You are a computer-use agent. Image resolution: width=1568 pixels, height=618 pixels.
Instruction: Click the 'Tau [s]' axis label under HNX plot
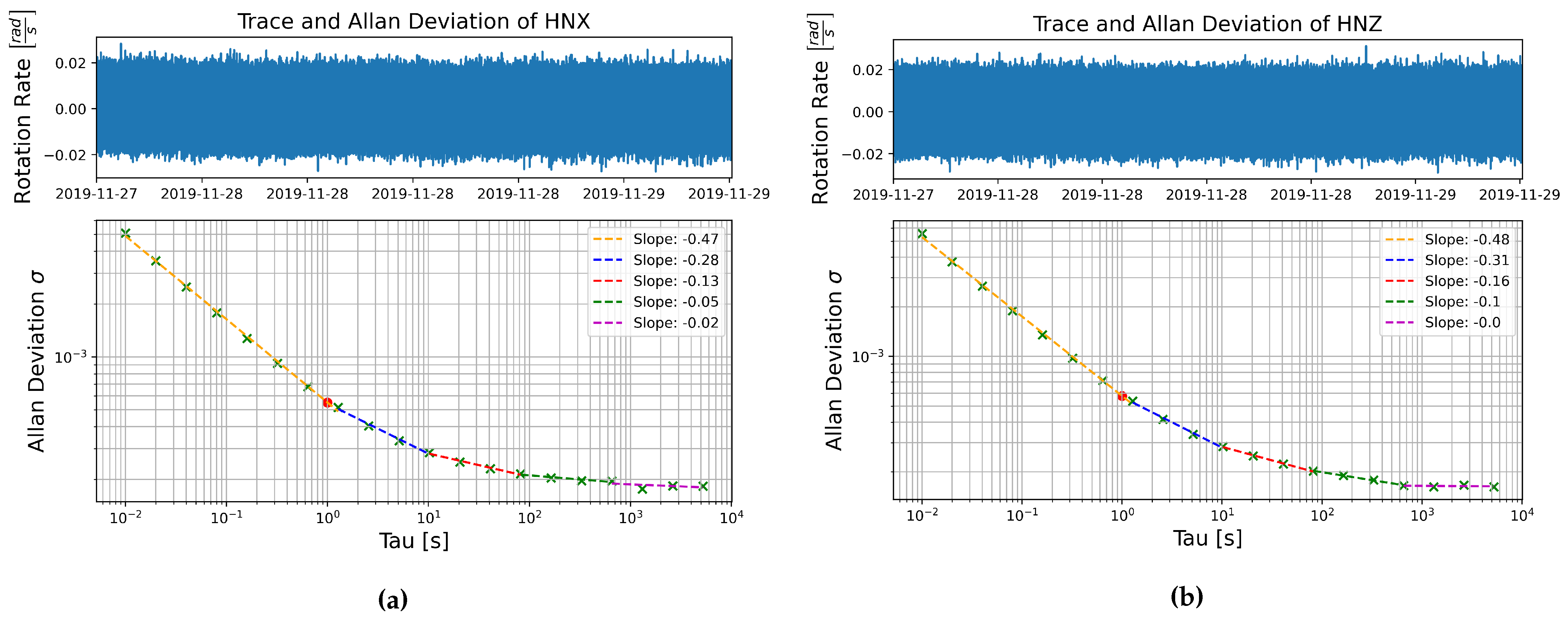(414, 541)
